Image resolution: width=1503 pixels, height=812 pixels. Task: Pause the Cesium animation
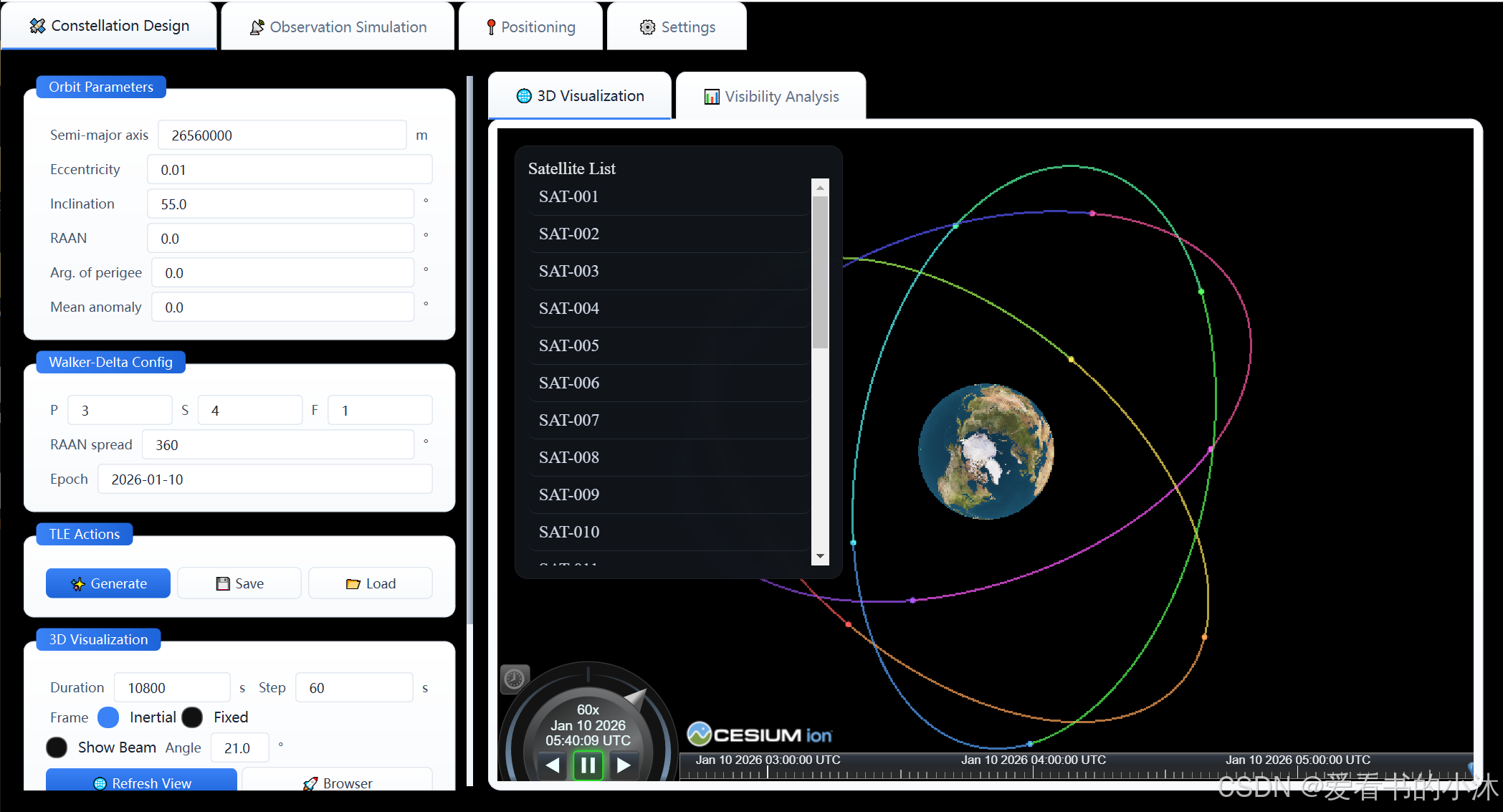(588, 765)
